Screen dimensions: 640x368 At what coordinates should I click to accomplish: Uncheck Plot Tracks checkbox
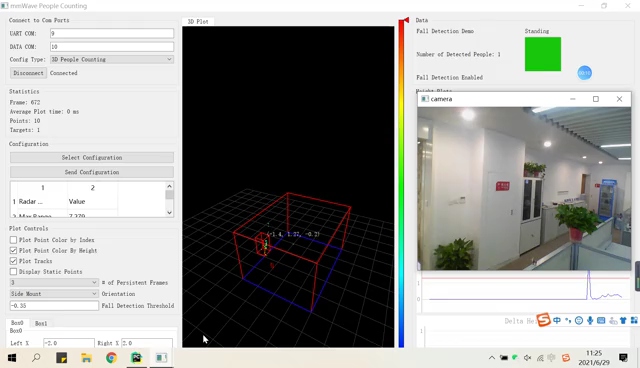[x=13, y=261]
